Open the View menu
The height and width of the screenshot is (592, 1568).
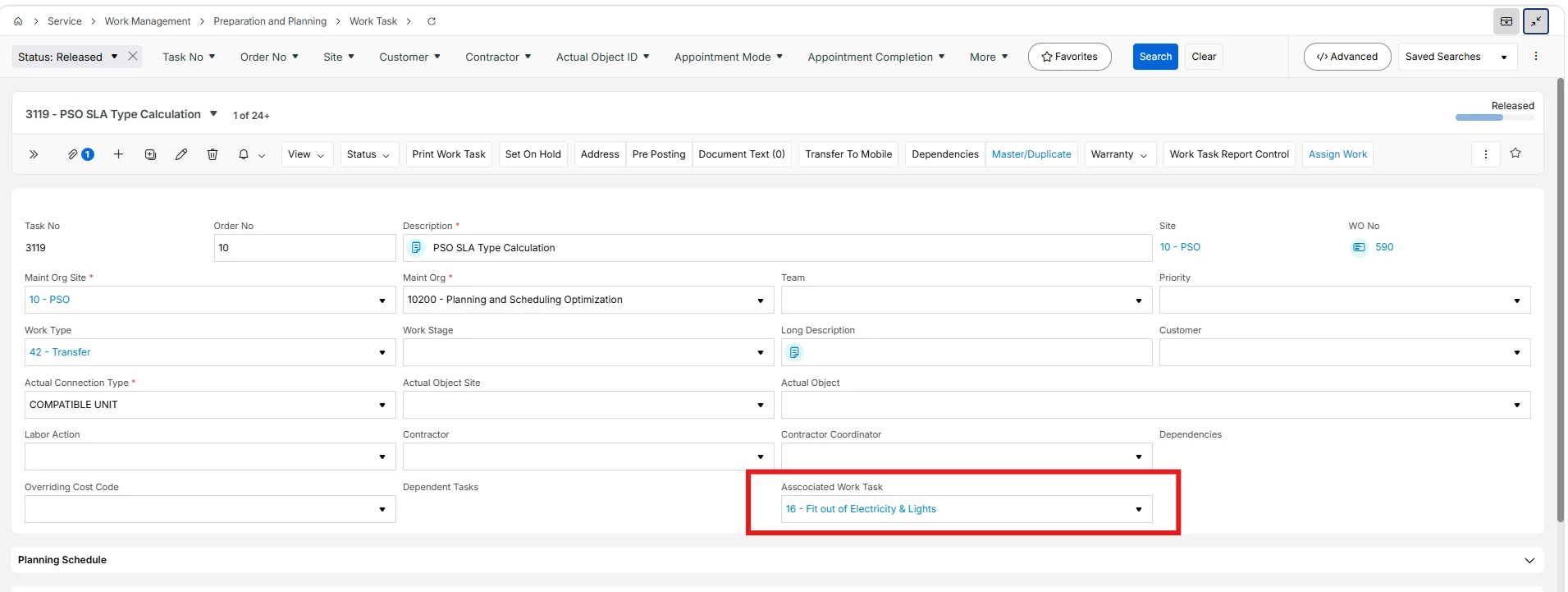[307, 154]
